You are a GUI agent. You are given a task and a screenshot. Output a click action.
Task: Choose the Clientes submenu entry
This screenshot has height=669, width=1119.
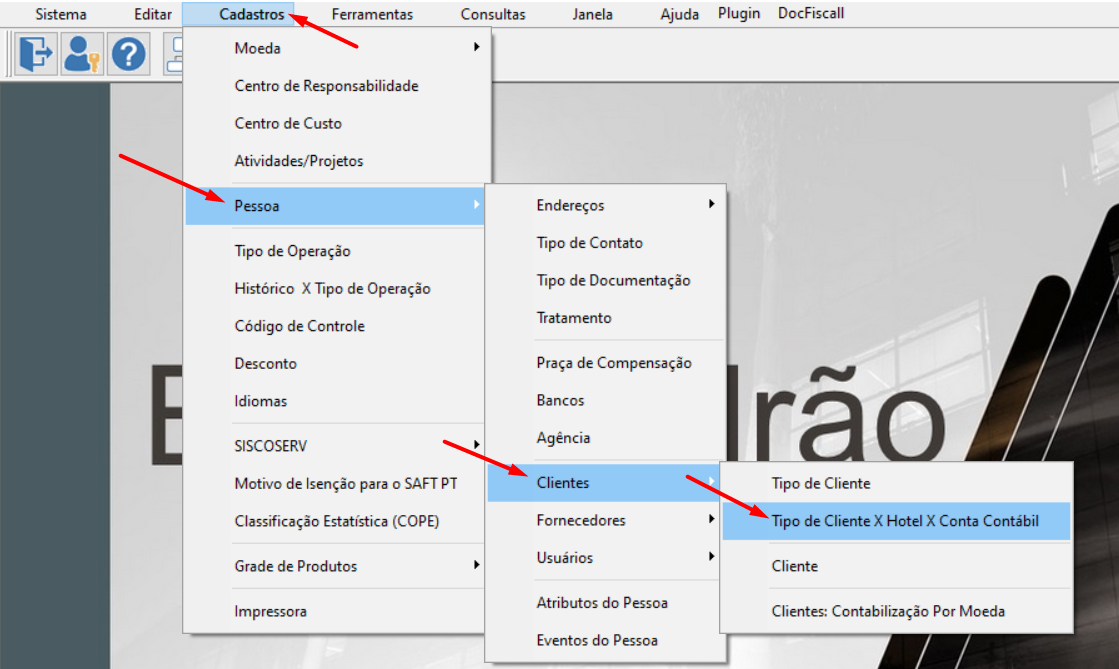coord(605,483)
